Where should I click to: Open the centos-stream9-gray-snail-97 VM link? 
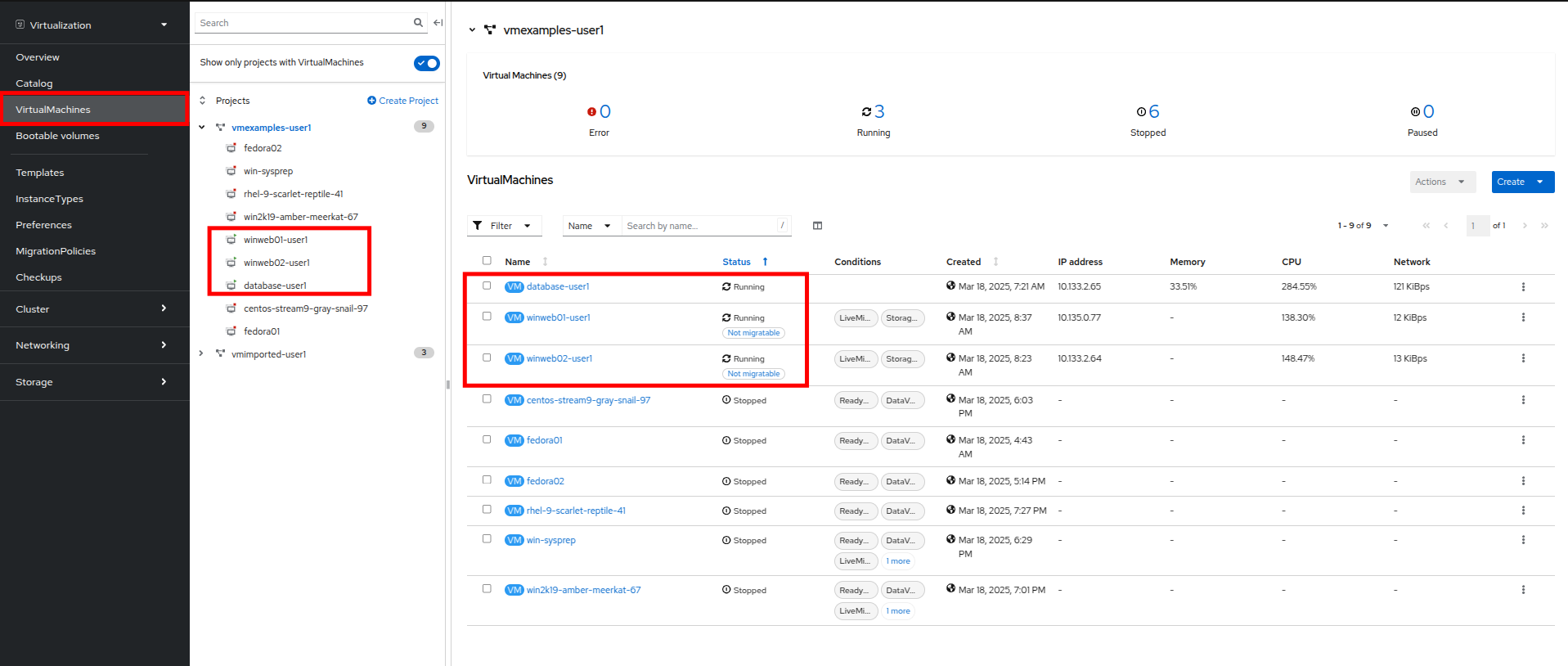[588, 400]
